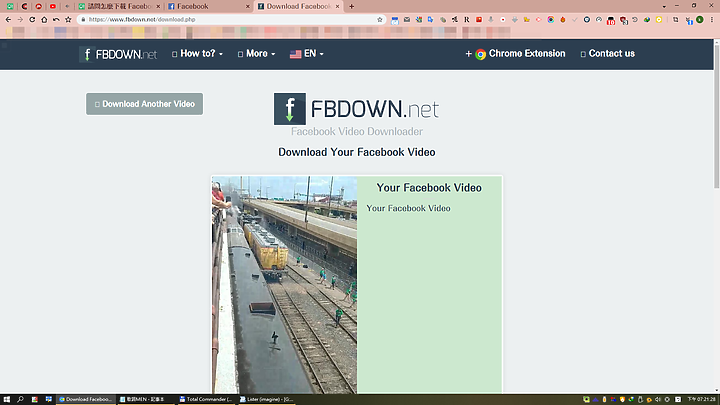The width and height of the screenshot is (720, 405).
Task: Close the Download Facebook tab
Action: pos(338,6)
